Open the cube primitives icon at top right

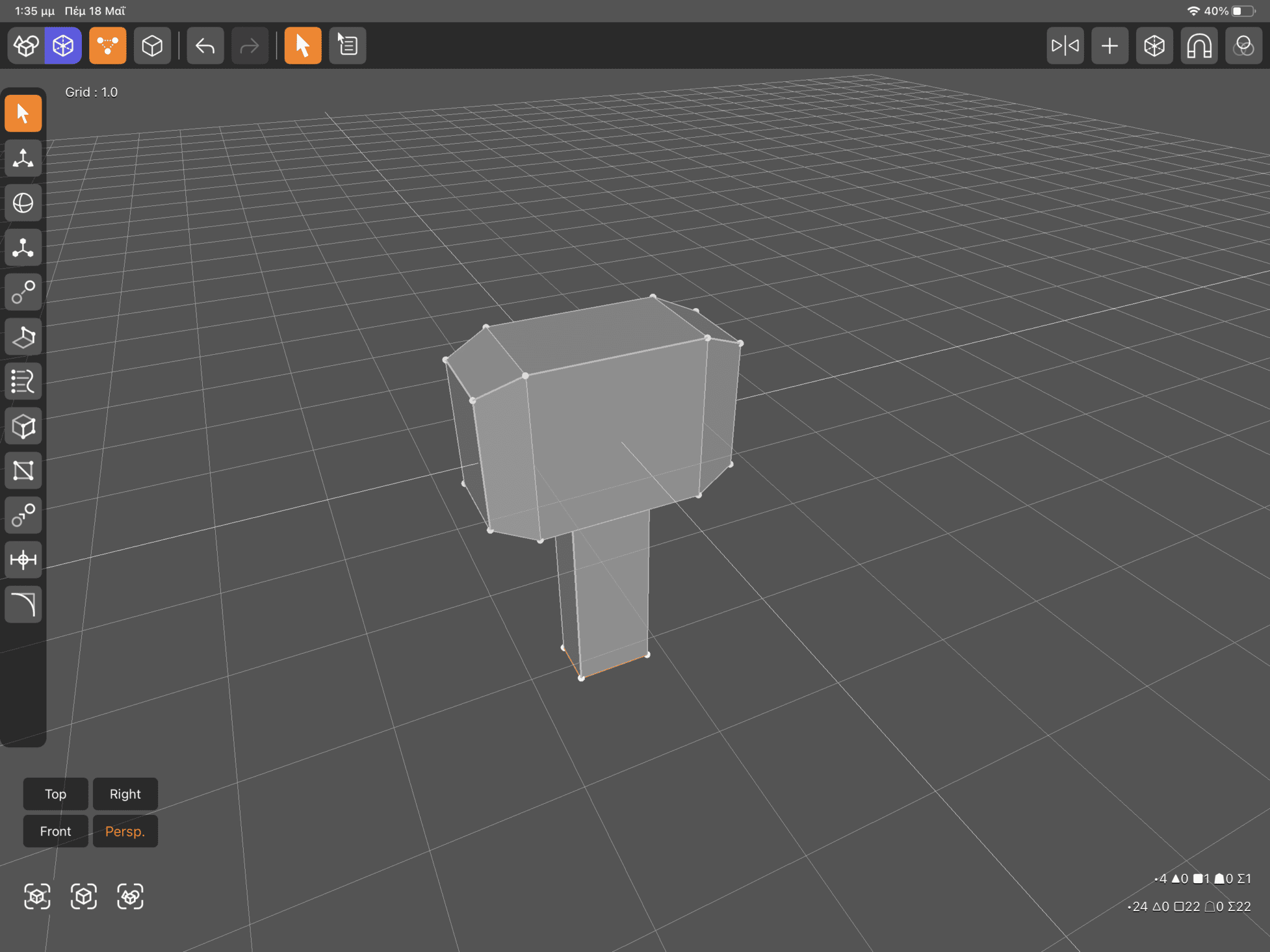pos(1155,46)
